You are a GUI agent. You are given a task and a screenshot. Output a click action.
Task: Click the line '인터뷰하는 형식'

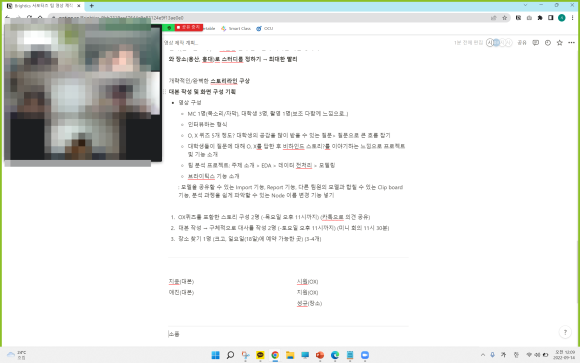(x=207, y=124)
